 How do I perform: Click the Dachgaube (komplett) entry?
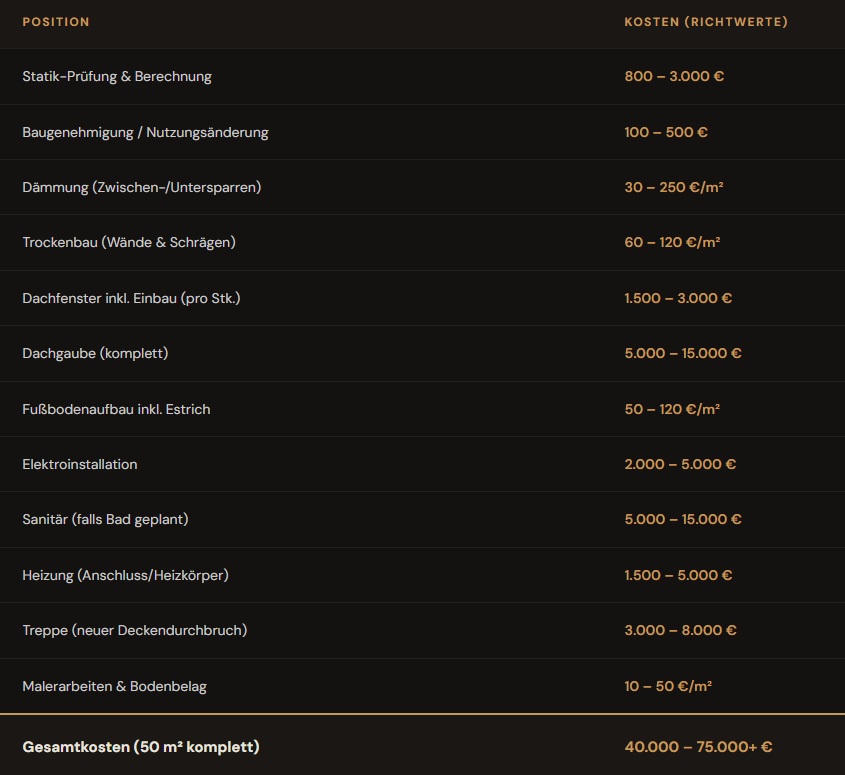click(x=95, y=354)
